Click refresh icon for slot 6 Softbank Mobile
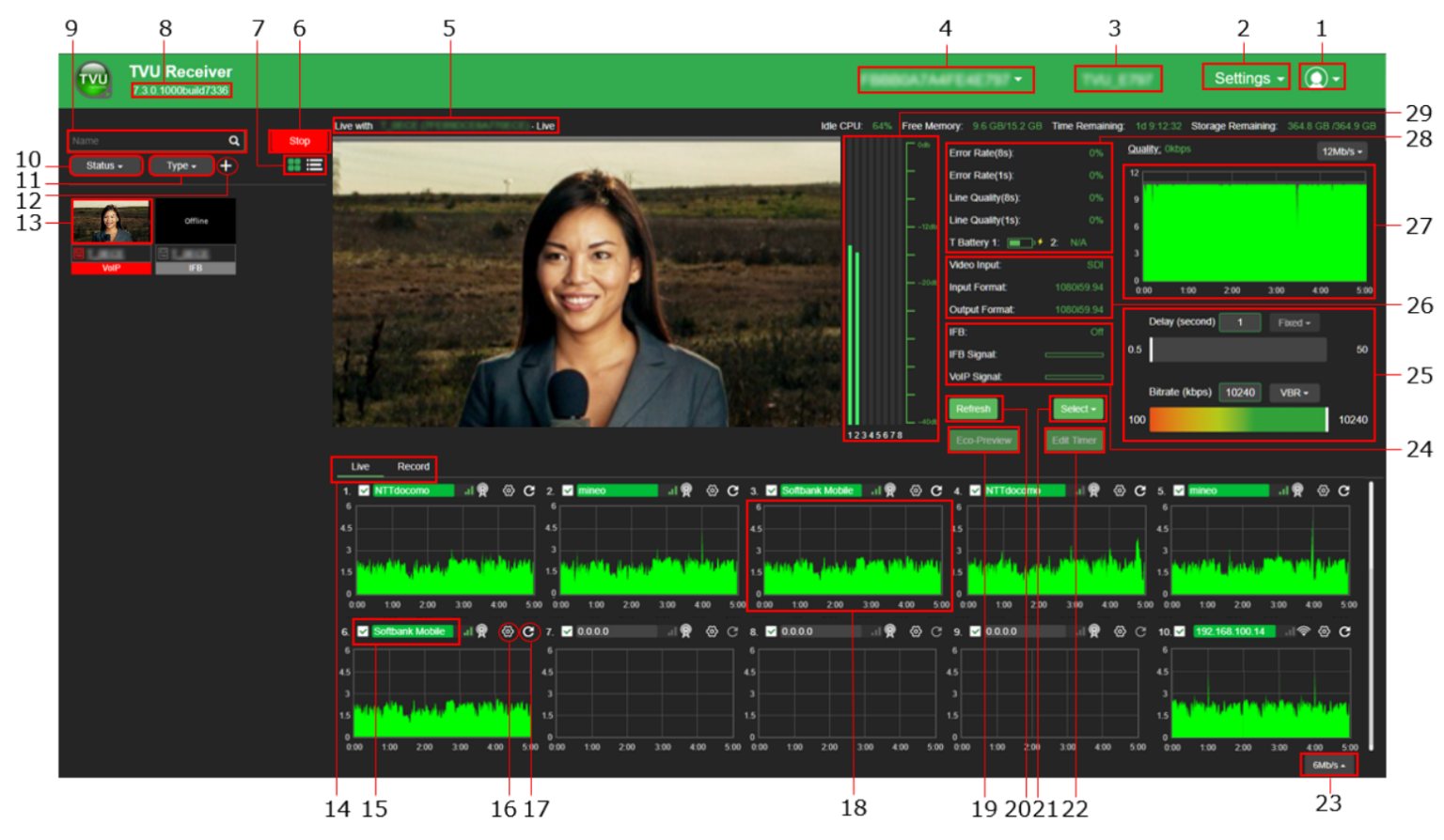This screenshot has width=1444, height=840. (529, 632)
